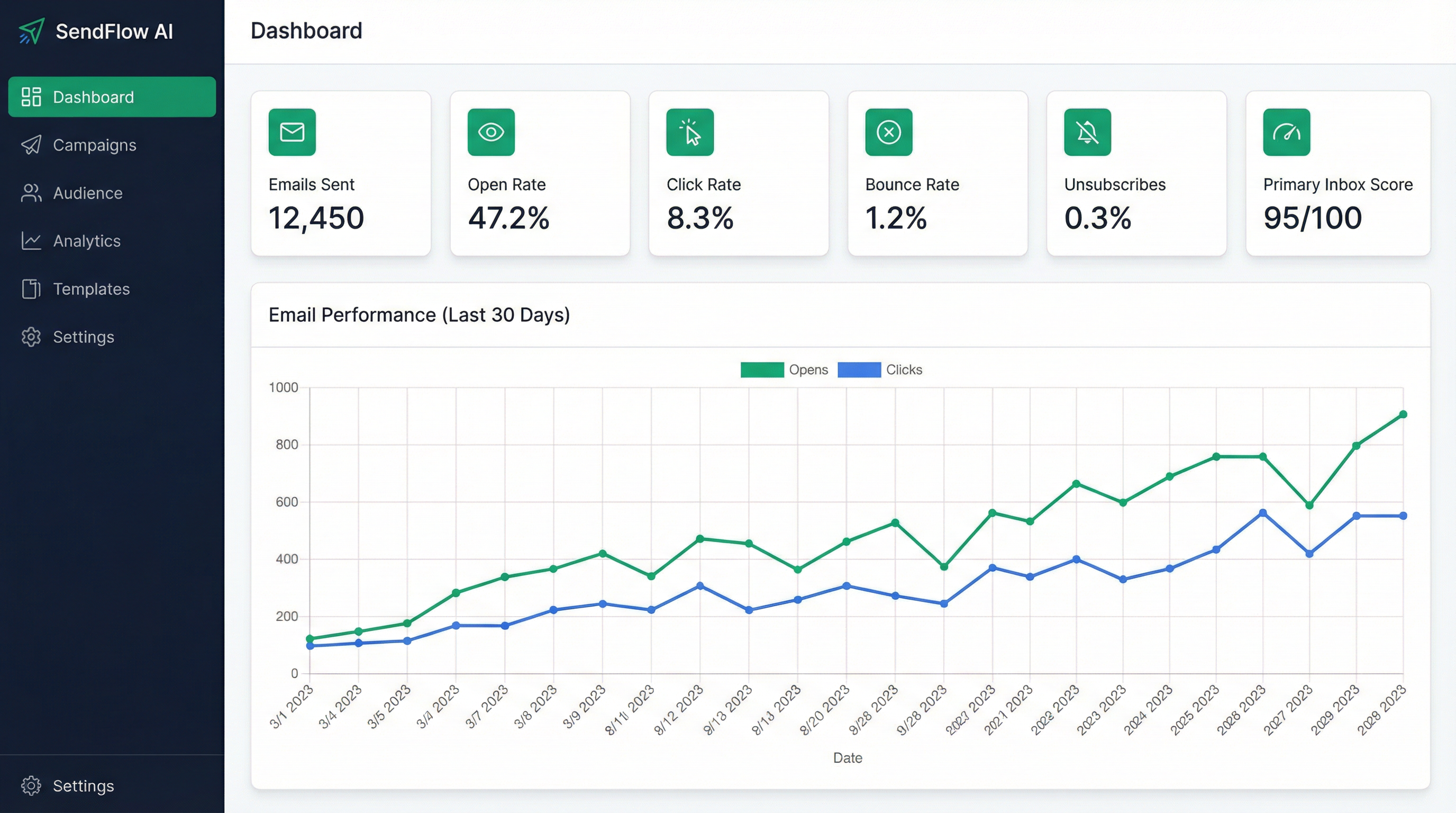Click the Emails Sent envelope icon
The width and height of the screenshot is (1456, 813).
pos(292,132)
